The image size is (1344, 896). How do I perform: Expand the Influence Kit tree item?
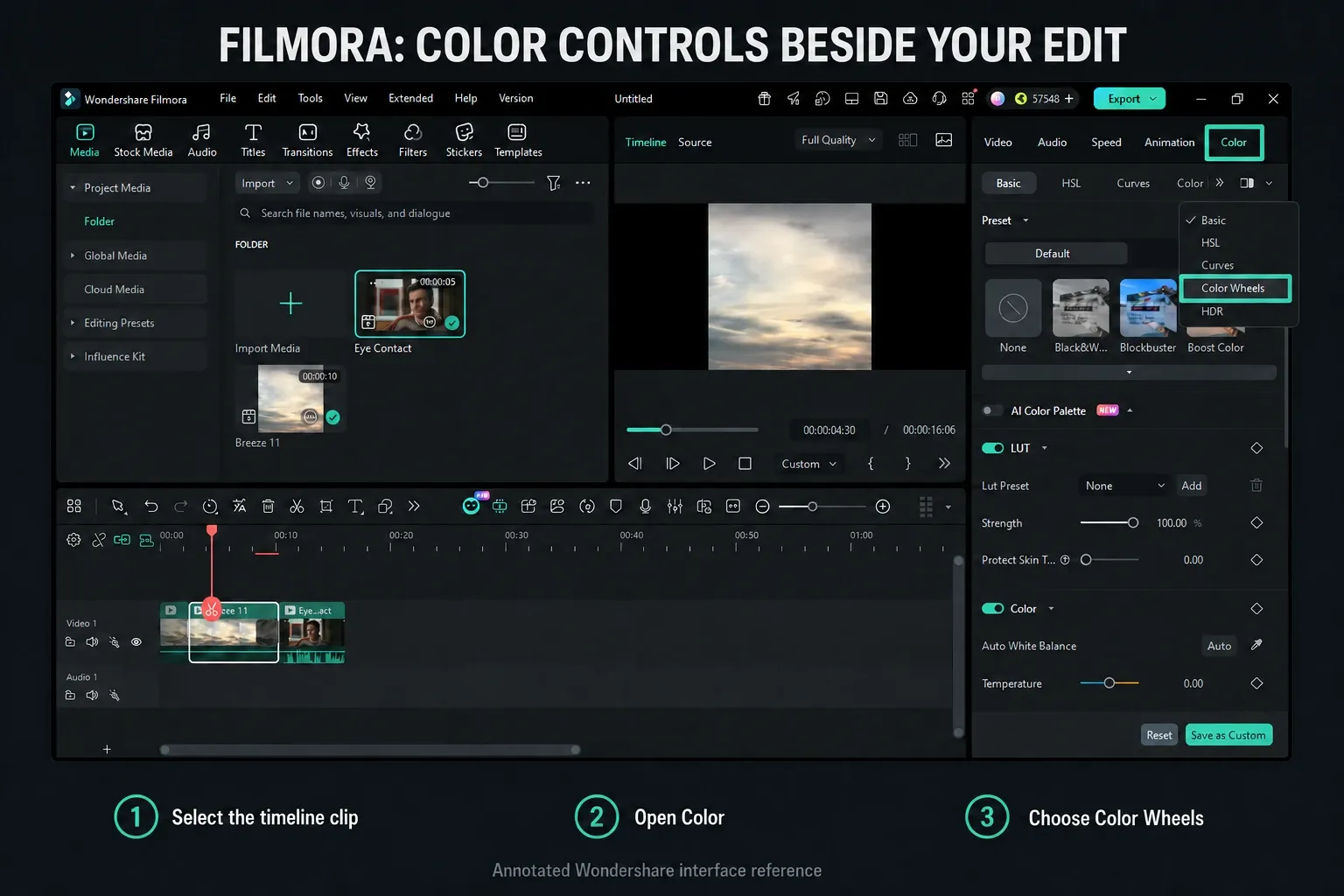pos(73,356)
